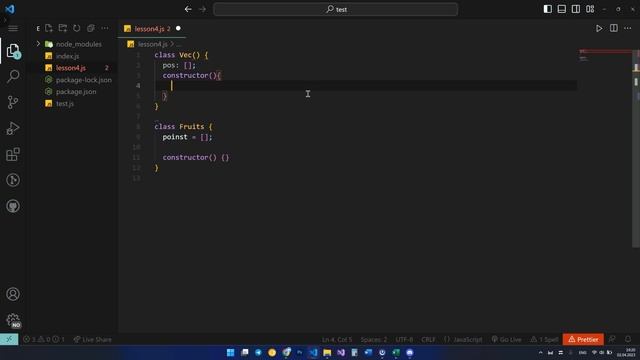This screenshot has width=640, height=360.
Task: Open the Manage gear menu
Action: pyautogui.click(x=13, y=320)
